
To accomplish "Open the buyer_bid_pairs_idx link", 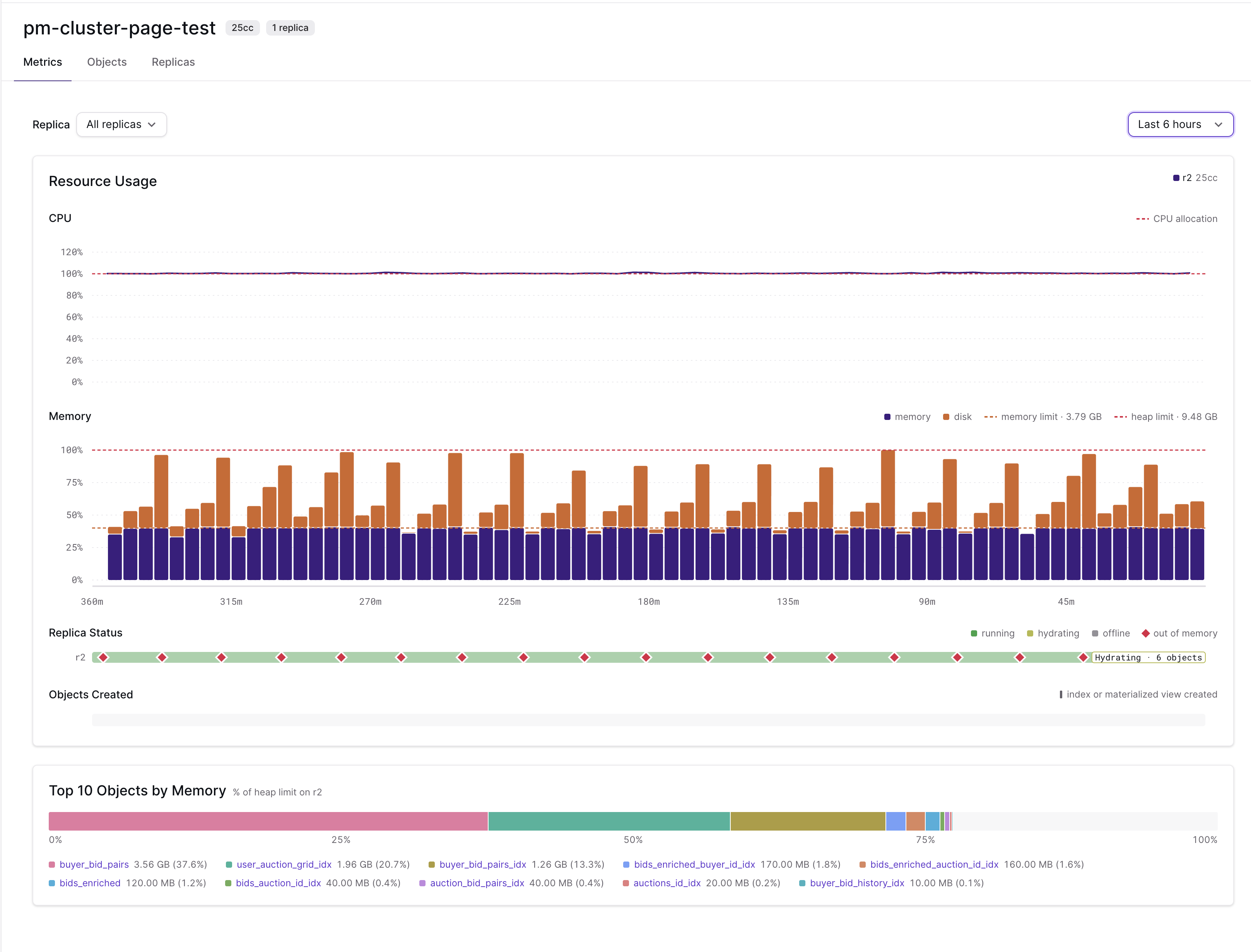I will point(483,864).
